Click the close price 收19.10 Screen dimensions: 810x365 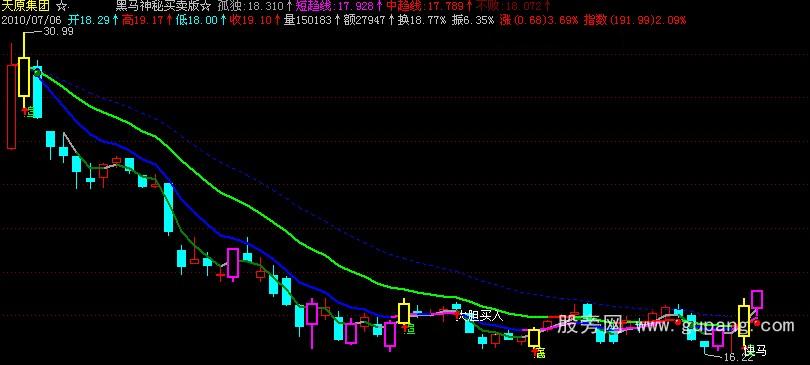250,21
